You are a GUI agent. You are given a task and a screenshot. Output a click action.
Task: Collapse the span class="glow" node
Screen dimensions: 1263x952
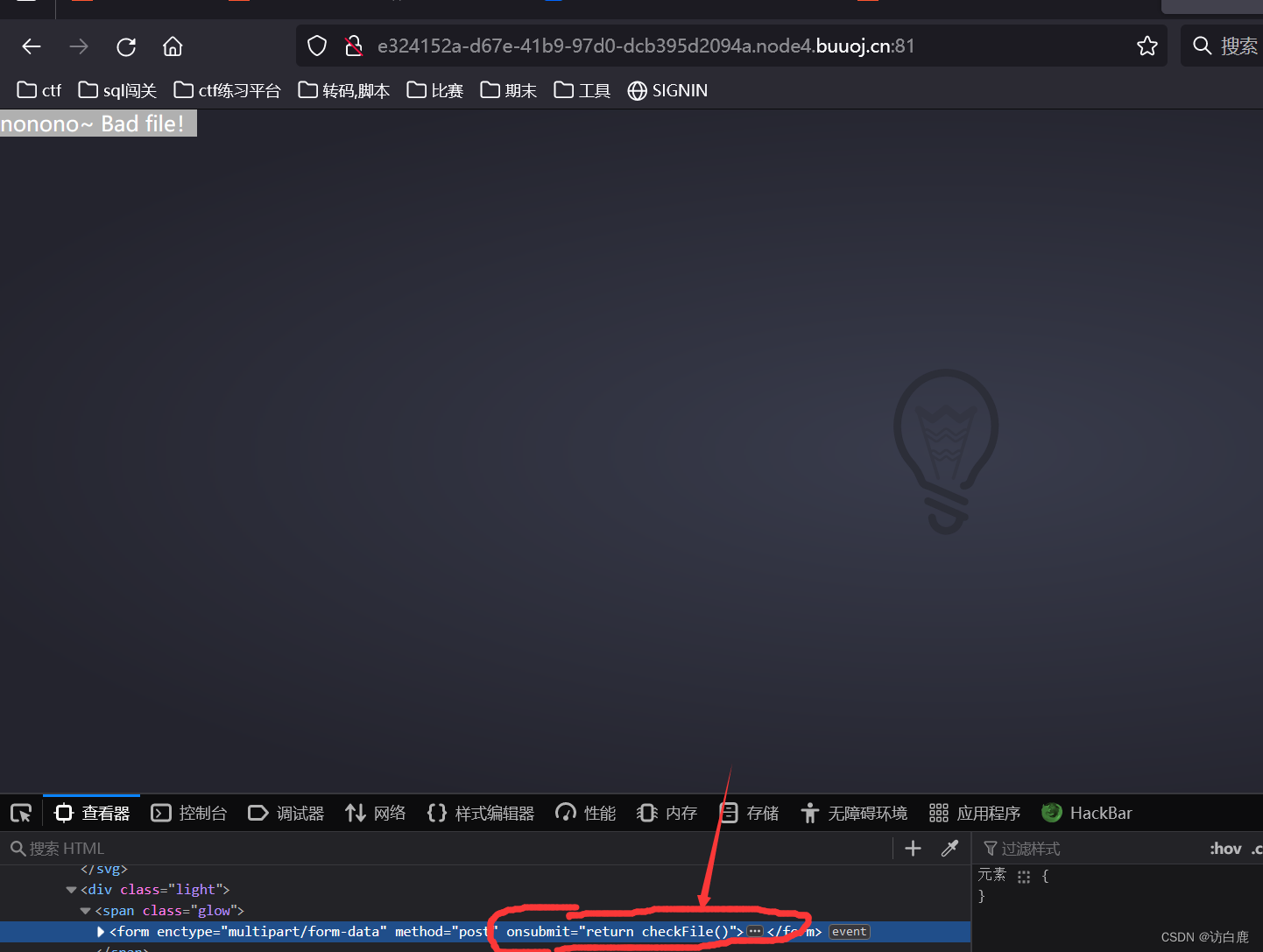[x=85, y=911]
